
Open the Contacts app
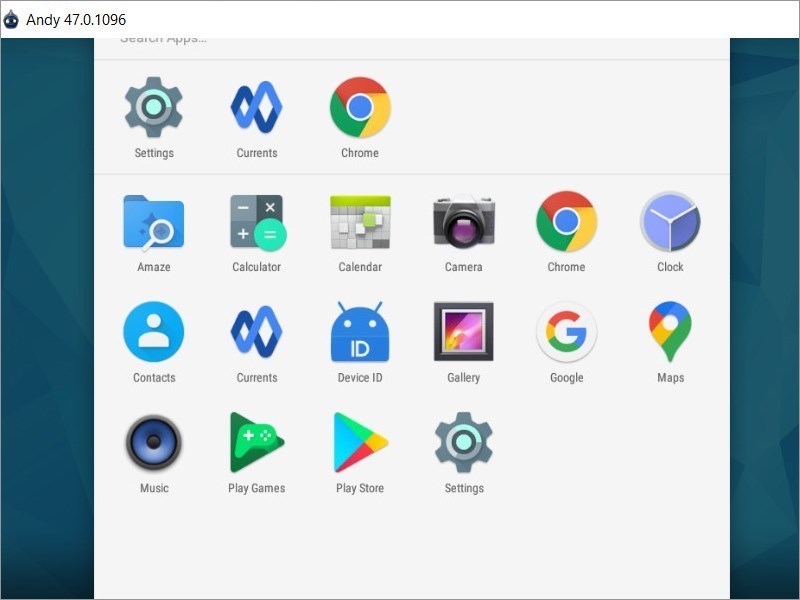pyautogui.click(x=153, y=333)
